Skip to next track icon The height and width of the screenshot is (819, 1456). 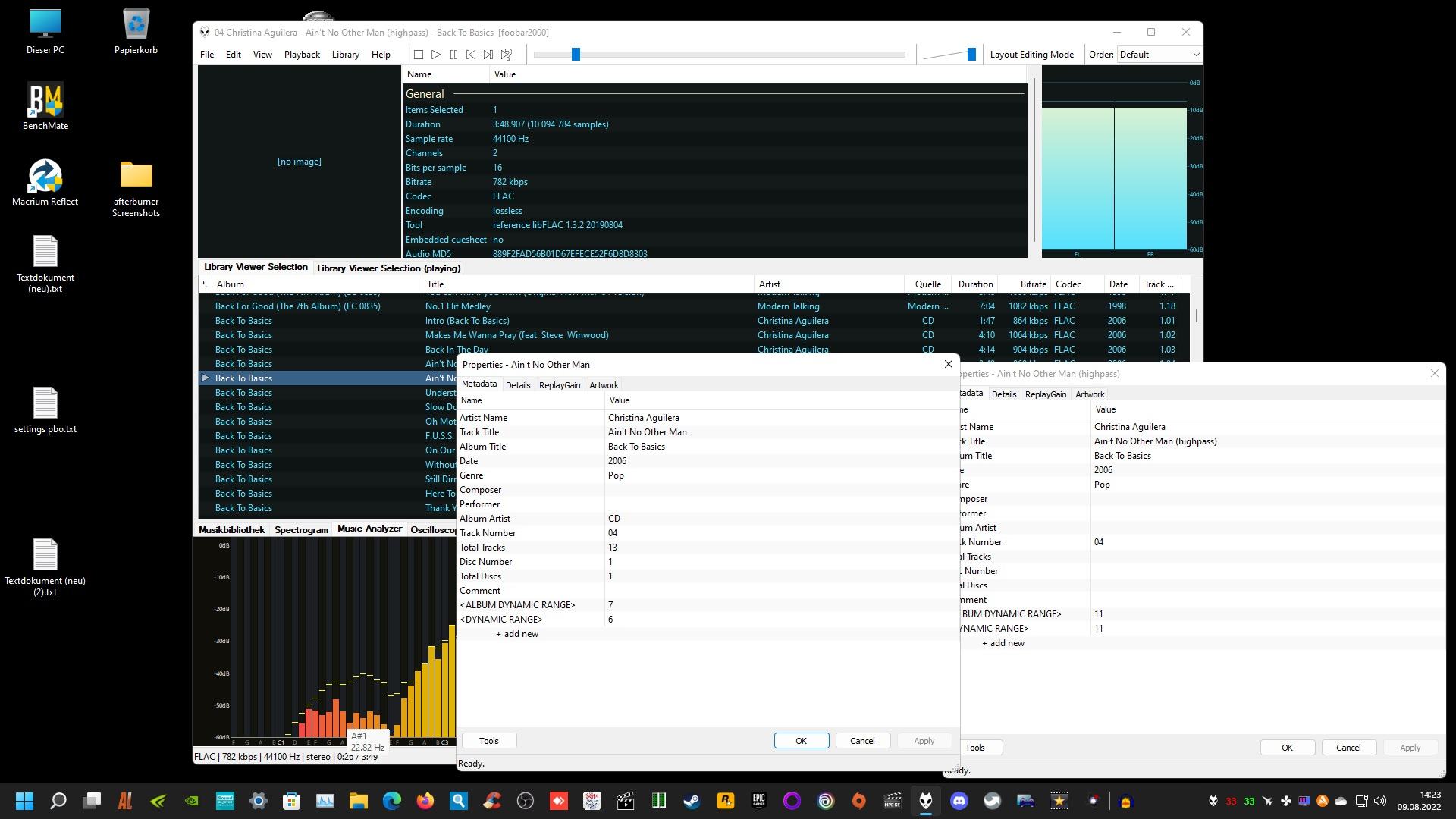point(488,55)
